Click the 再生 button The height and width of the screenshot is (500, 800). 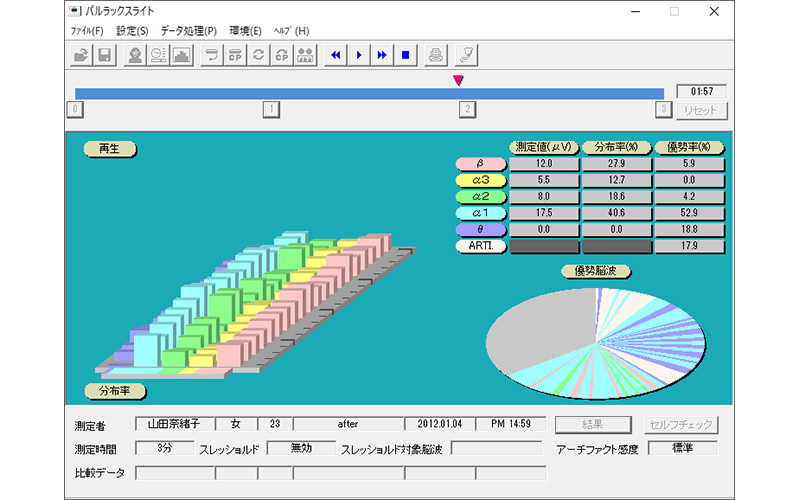coord(109,149)
